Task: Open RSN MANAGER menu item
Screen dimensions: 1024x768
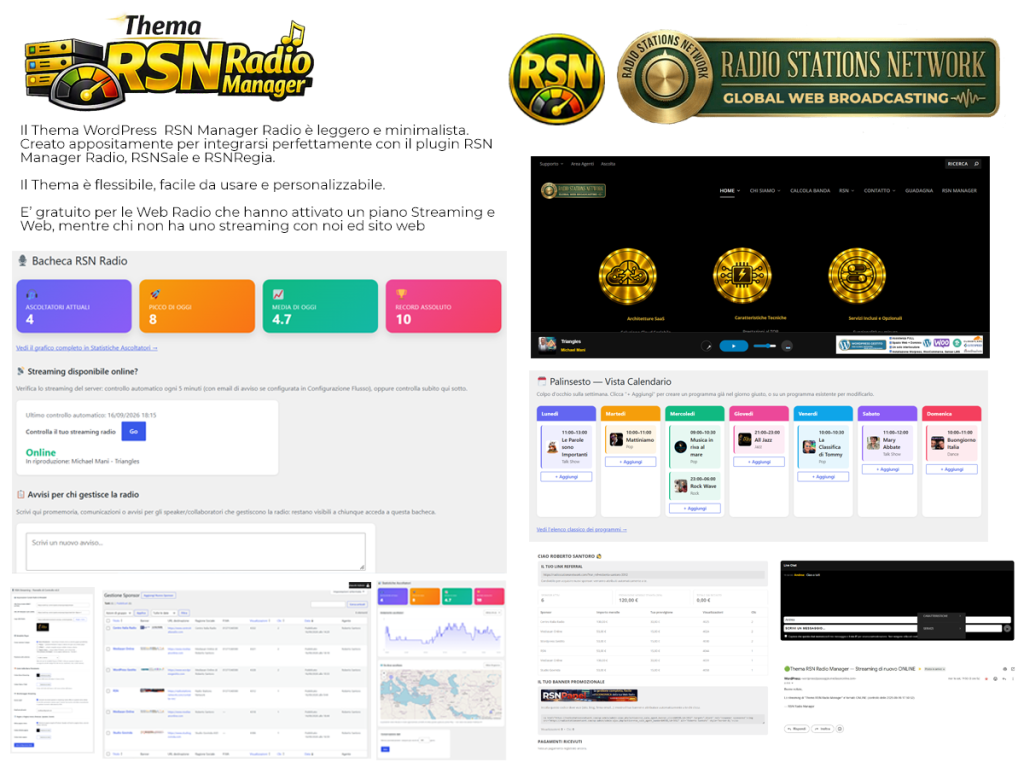Action: tap(959, 191)
